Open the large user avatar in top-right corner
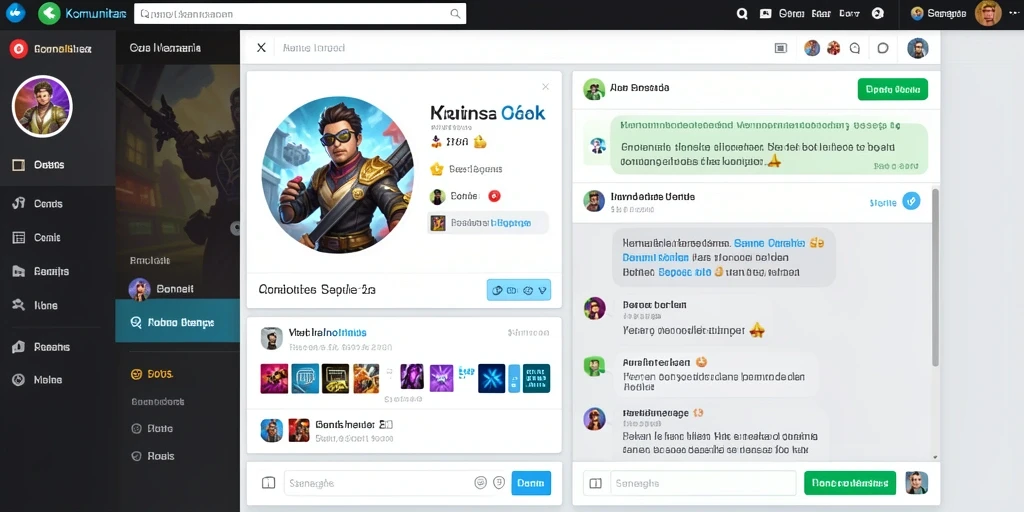This screenshot has width=1024, height=512. pos(988,13)
